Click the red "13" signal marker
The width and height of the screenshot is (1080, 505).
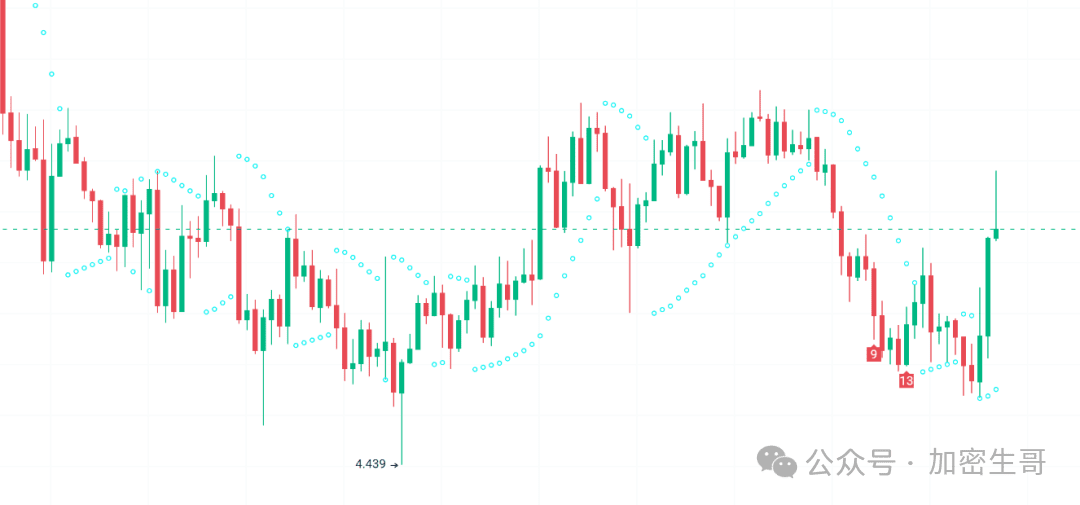[906, 381]
